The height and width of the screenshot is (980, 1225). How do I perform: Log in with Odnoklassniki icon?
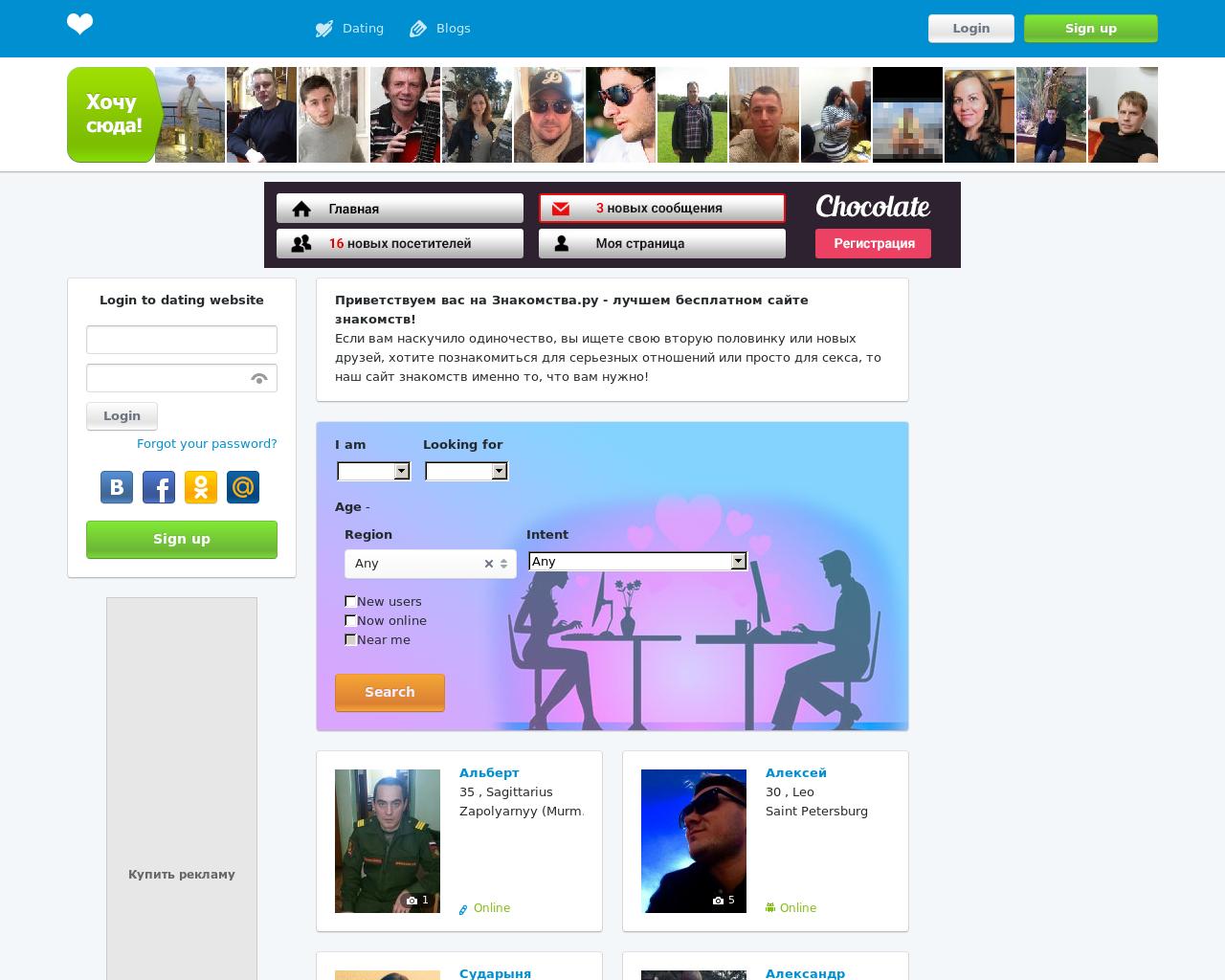click(201, 487)
